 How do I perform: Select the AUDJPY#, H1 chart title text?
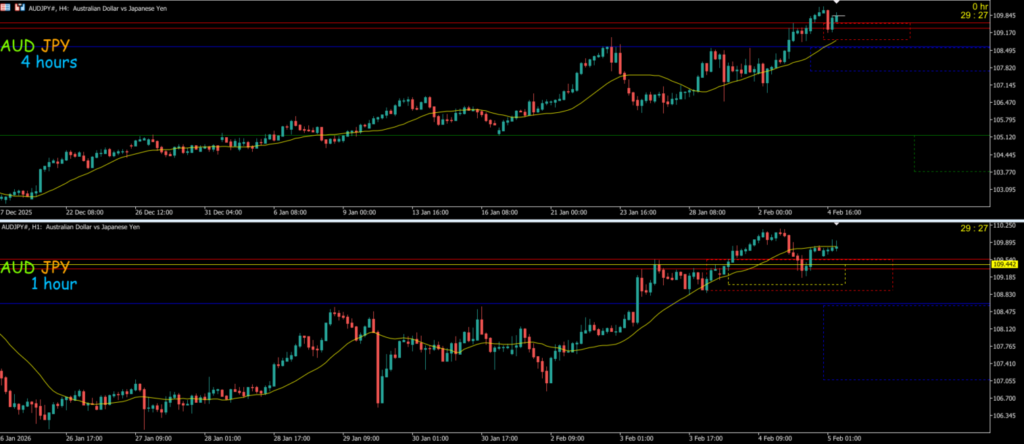tap(27, 227)
